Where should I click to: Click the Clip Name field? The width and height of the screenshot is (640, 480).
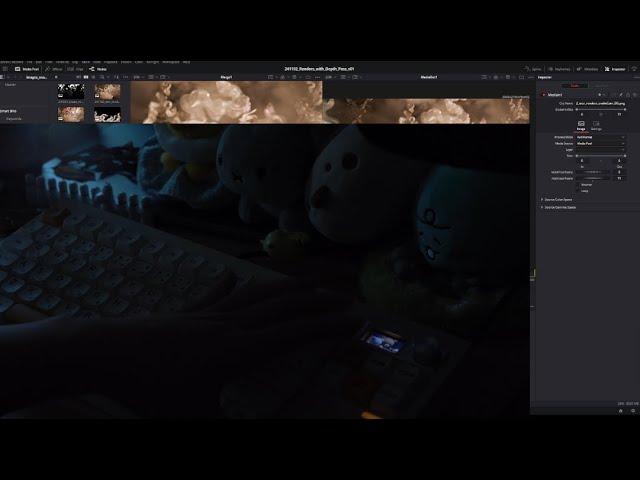coord(600,104)
